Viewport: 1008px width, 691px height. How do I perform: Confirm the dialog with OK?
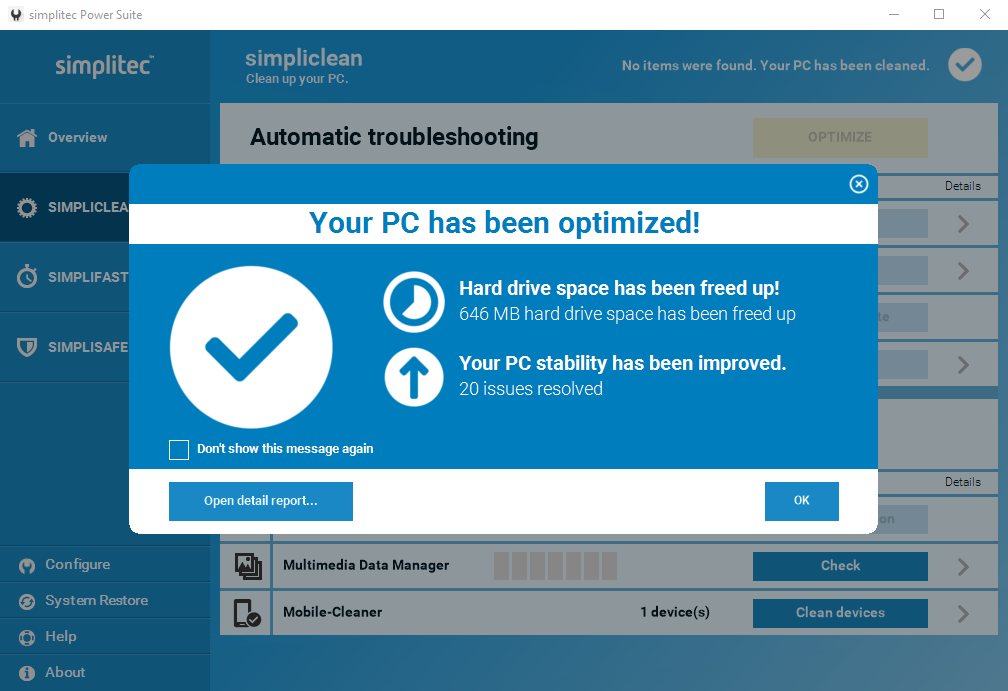801,501
